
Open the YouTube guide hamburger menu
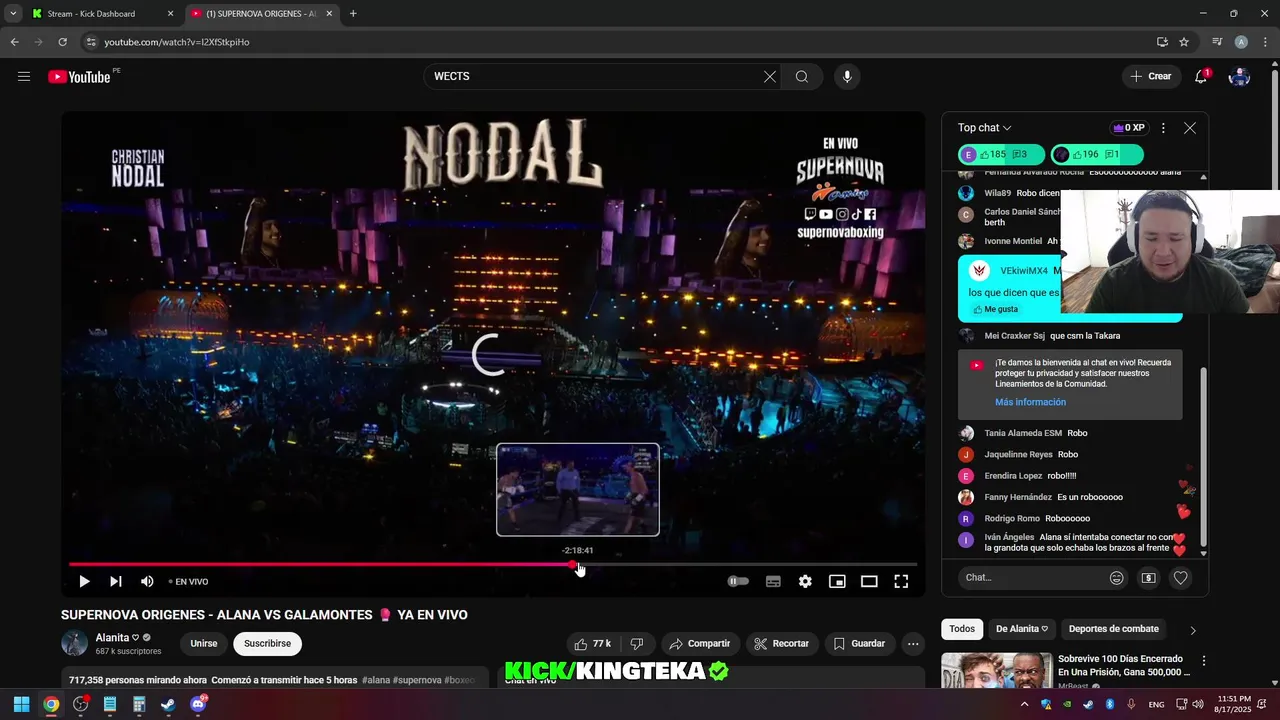tap(24, 76)
